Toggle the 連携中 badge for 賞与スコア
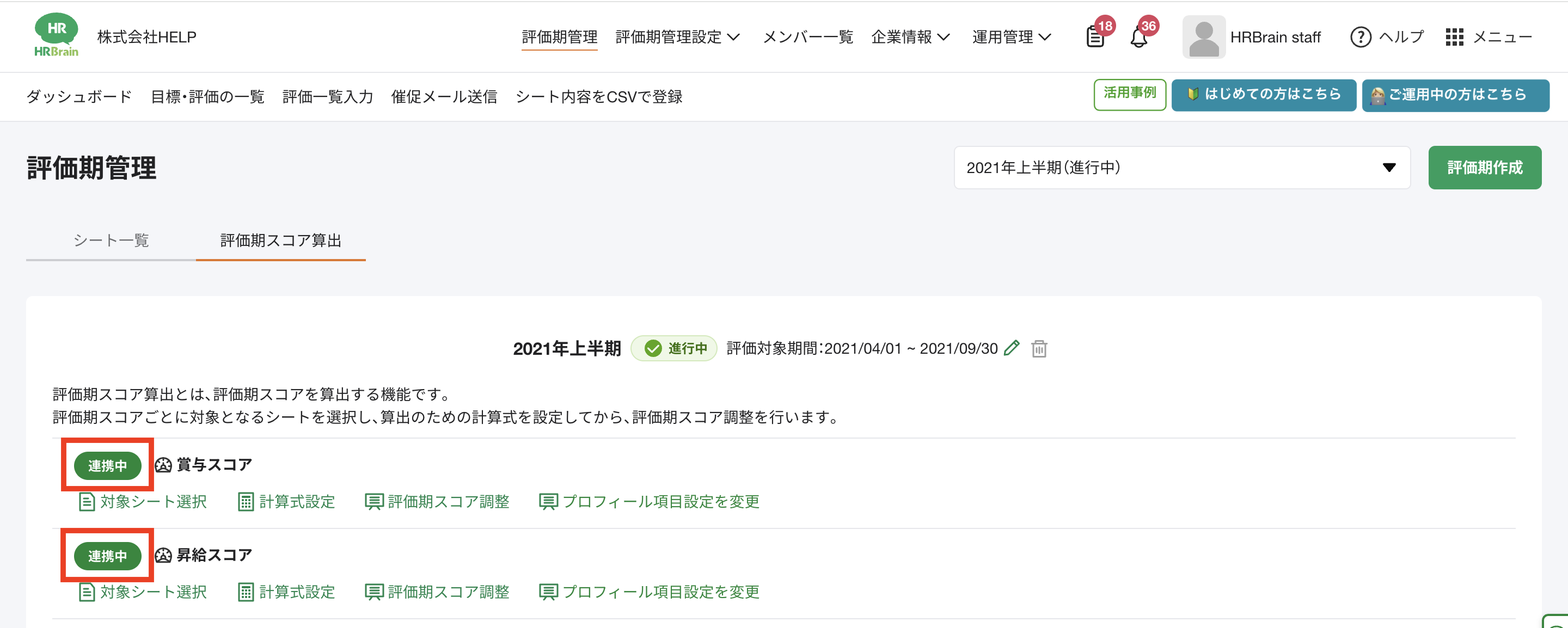 click(x=107, y=465)
